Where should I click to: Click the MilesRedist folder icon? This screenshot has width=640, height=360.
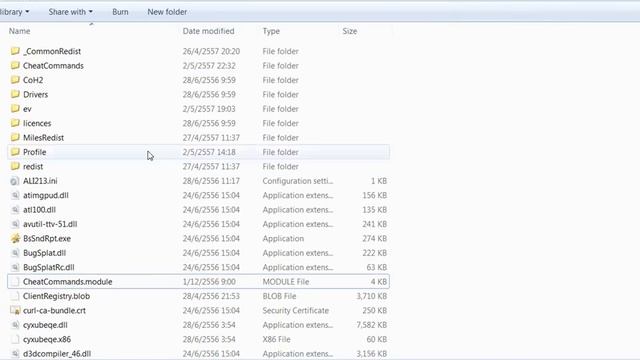[15, 137]
